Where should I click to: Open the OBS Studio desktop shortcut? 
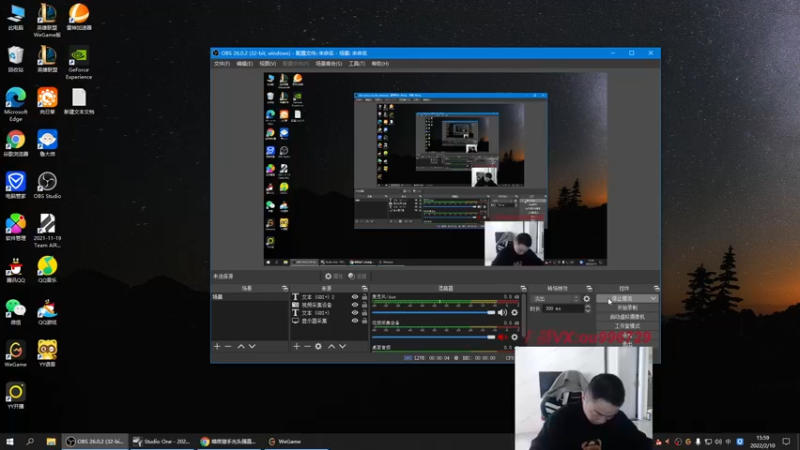[x=47, y=186]
